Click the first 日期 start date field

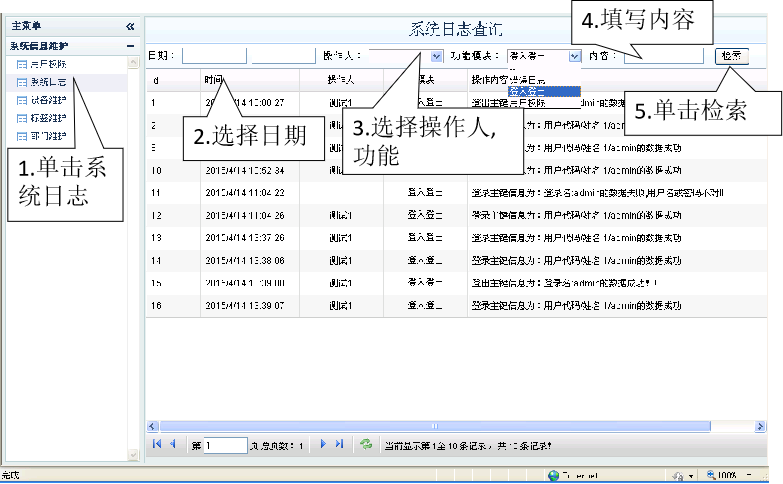pos(214,56)
